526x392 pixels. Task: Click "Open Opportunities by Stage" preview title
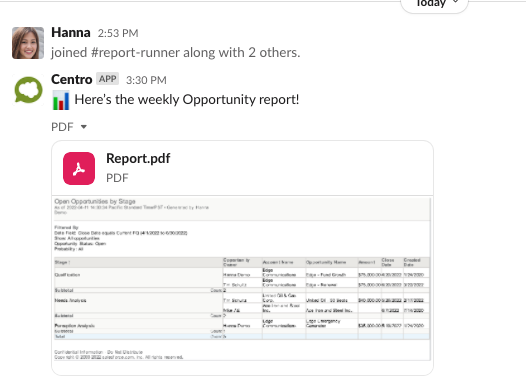pyautogui.click(x=95, y=201)
